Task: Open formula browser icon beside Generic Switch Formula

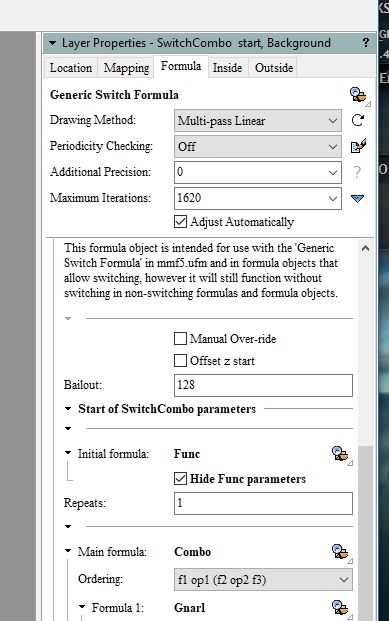Action: click(358, 95)
